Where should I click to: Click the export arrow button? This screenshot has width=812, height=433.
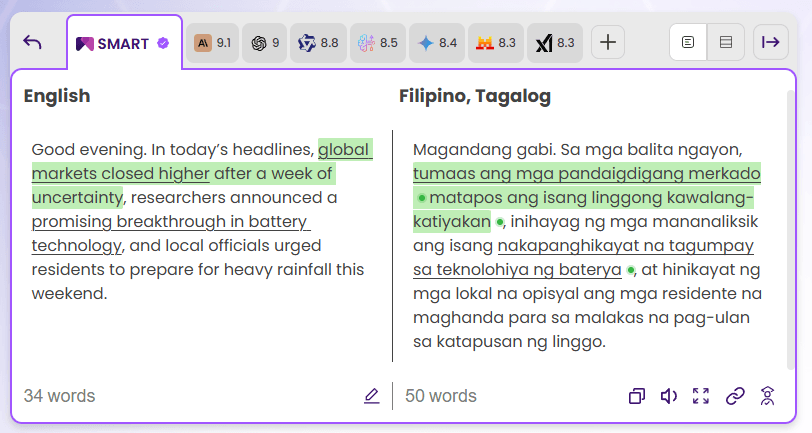[x=771, y=42]
